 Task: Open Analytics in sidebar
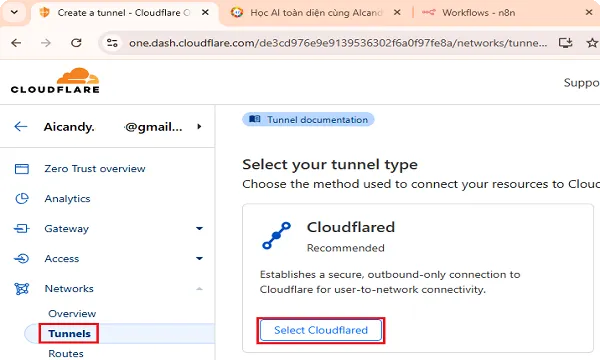67,199
